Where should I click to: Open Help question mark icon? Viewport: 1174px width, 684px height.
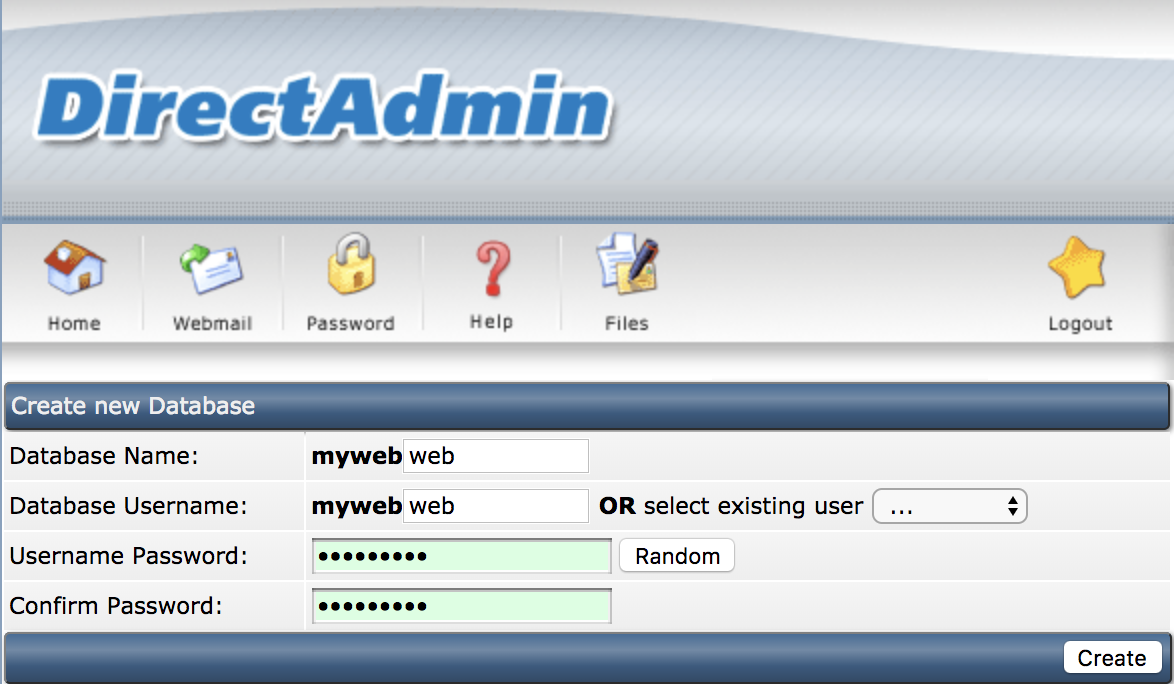click(x=493, y=268)
